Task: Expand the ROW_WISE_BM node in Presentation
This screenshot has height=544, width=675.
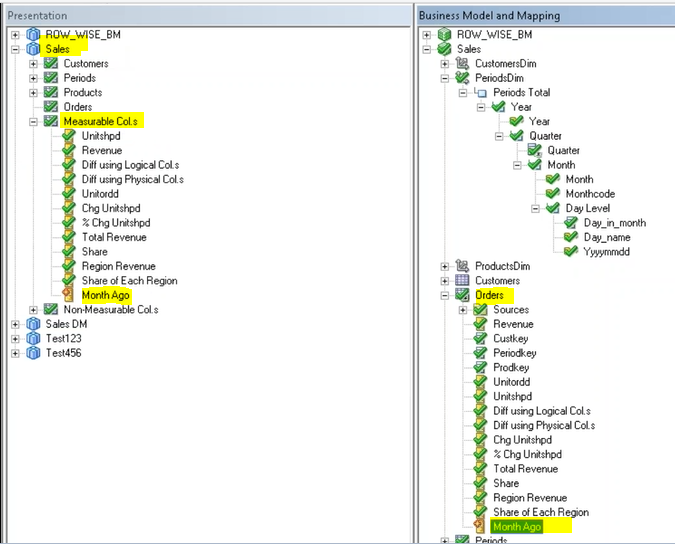Action: (x=15, y=35)
